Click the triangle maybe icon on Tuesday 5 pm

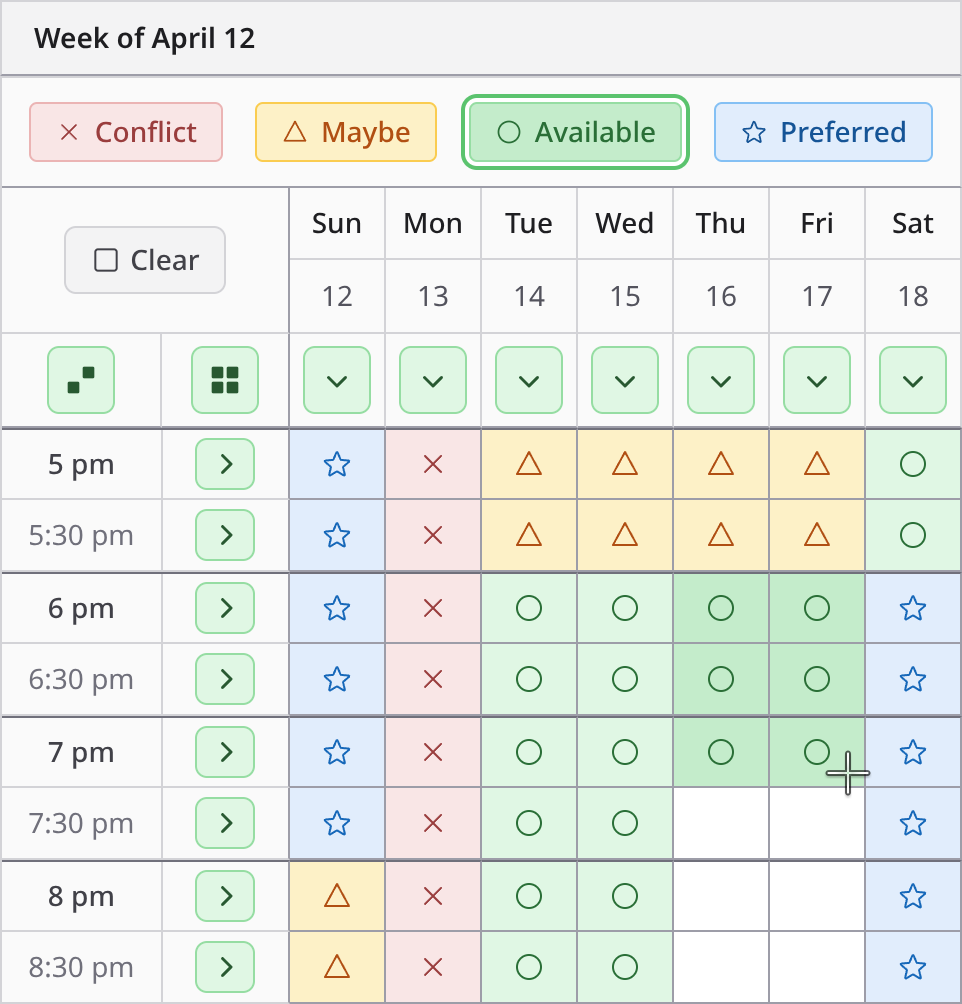(529, 464)
